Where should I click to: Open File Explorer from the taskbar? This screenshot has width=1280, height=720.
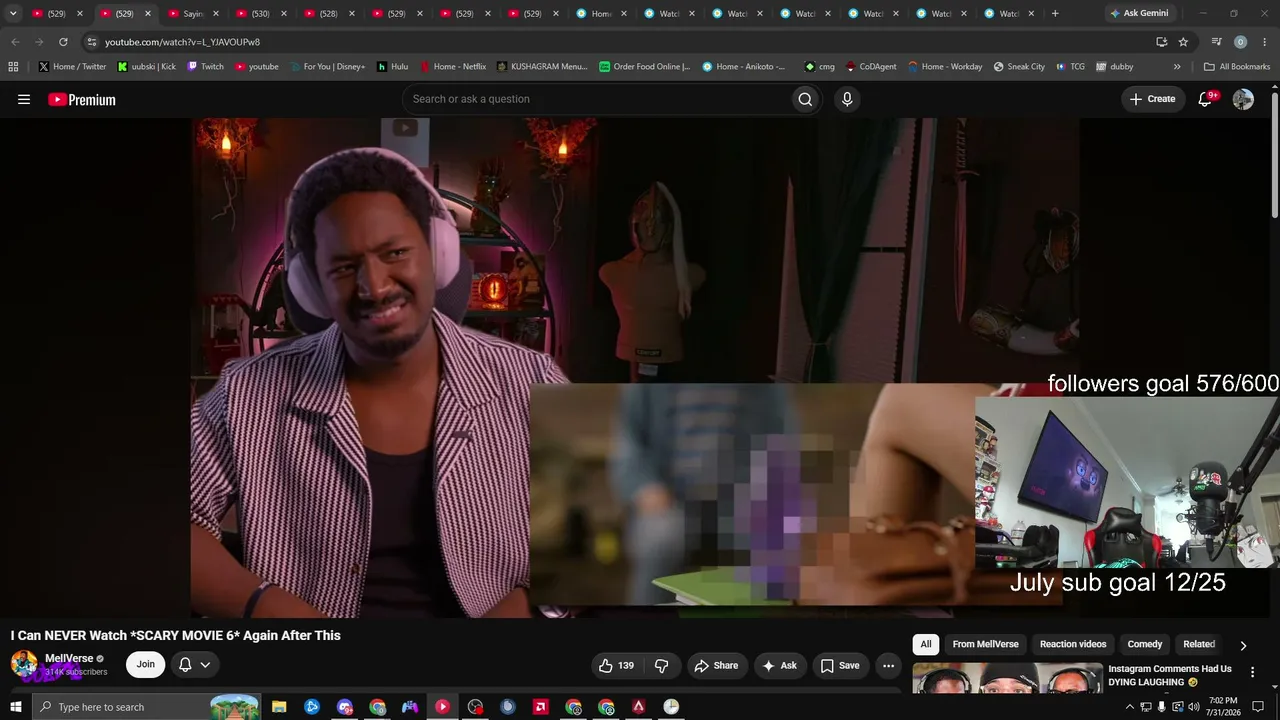279,707
